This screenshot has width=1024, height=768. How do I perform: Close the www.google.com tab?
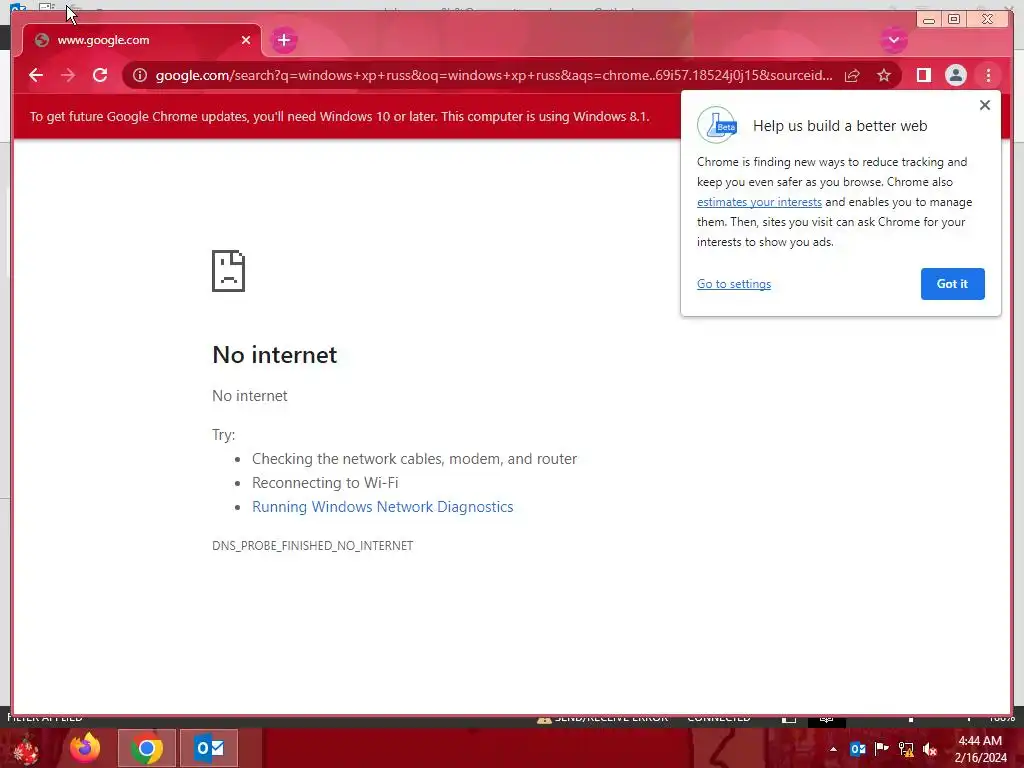pos(246,40)
